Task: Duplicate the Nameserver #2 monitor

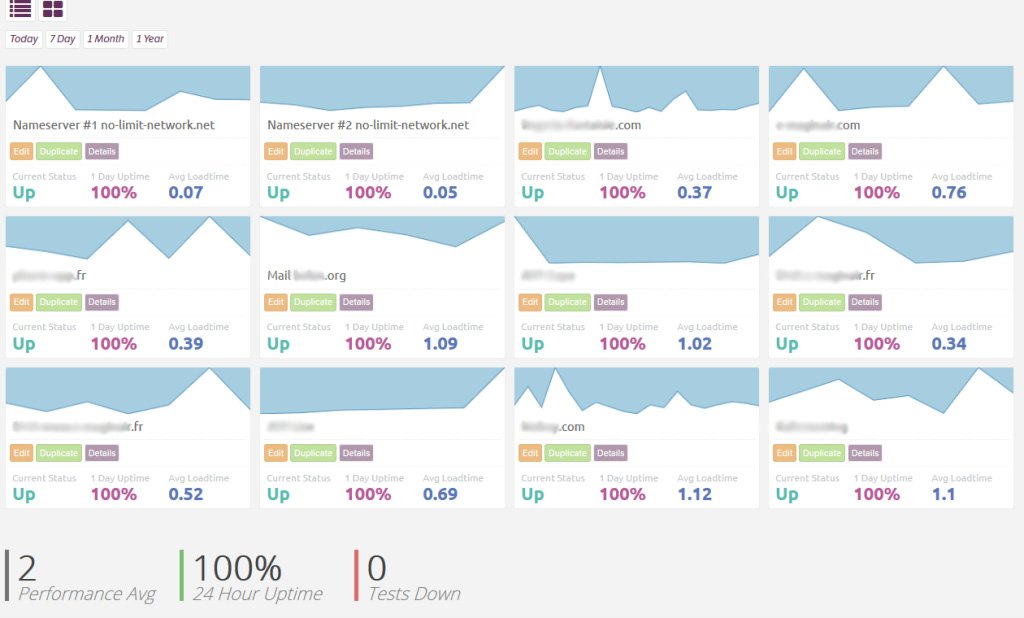Action: coord(313,152)
